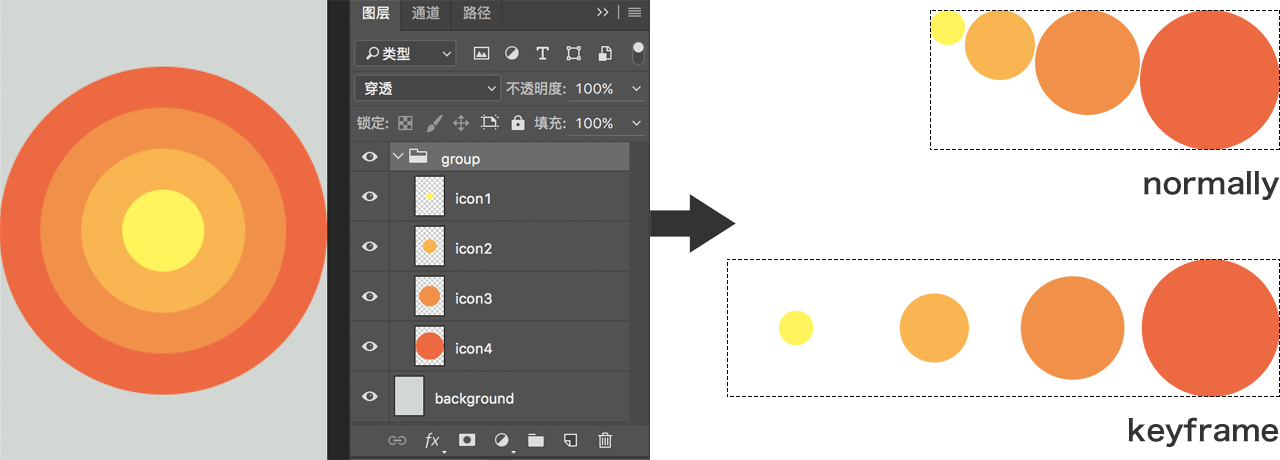Click the icon4 layer thumbnail
This screenshot has width=1280, height=460.
[x=429, y=347]
